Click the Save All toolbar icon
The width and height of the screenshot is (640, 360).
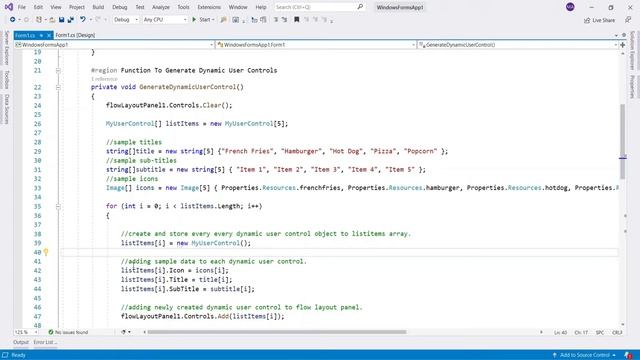pyautogui.click(x=71, y=20)
